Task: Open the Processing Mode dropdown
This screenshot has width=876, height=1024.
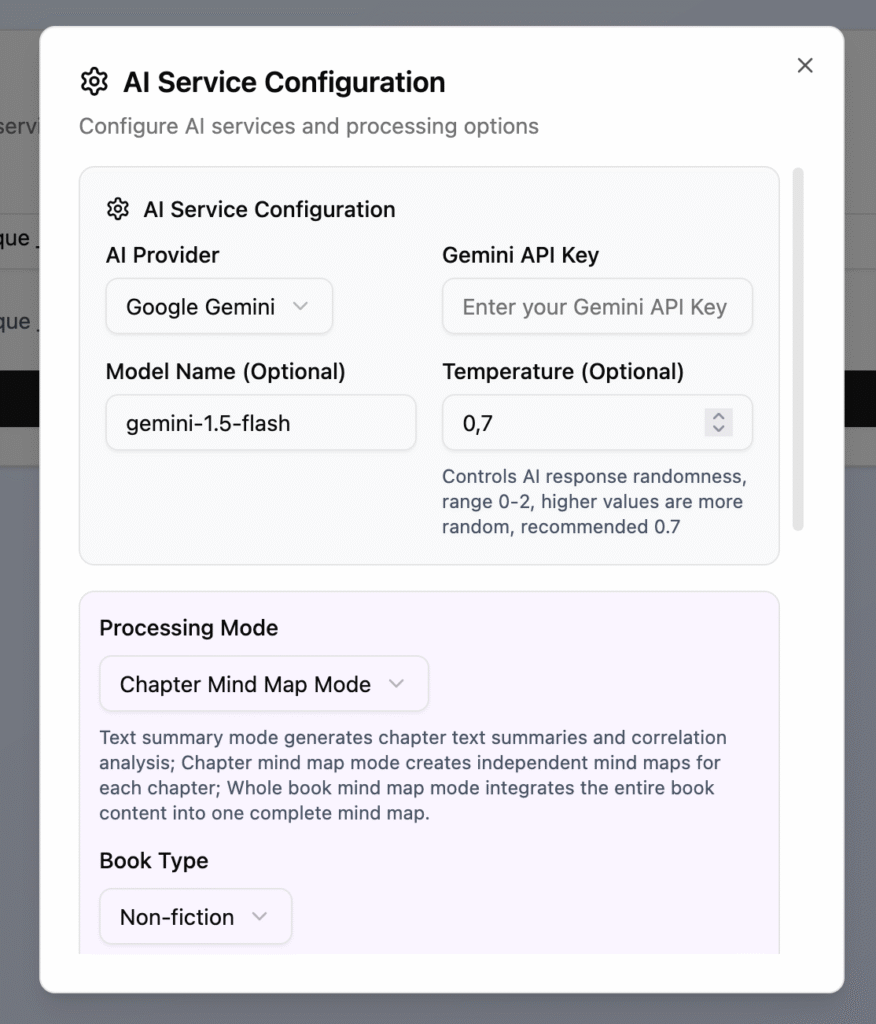Action: 264,684
